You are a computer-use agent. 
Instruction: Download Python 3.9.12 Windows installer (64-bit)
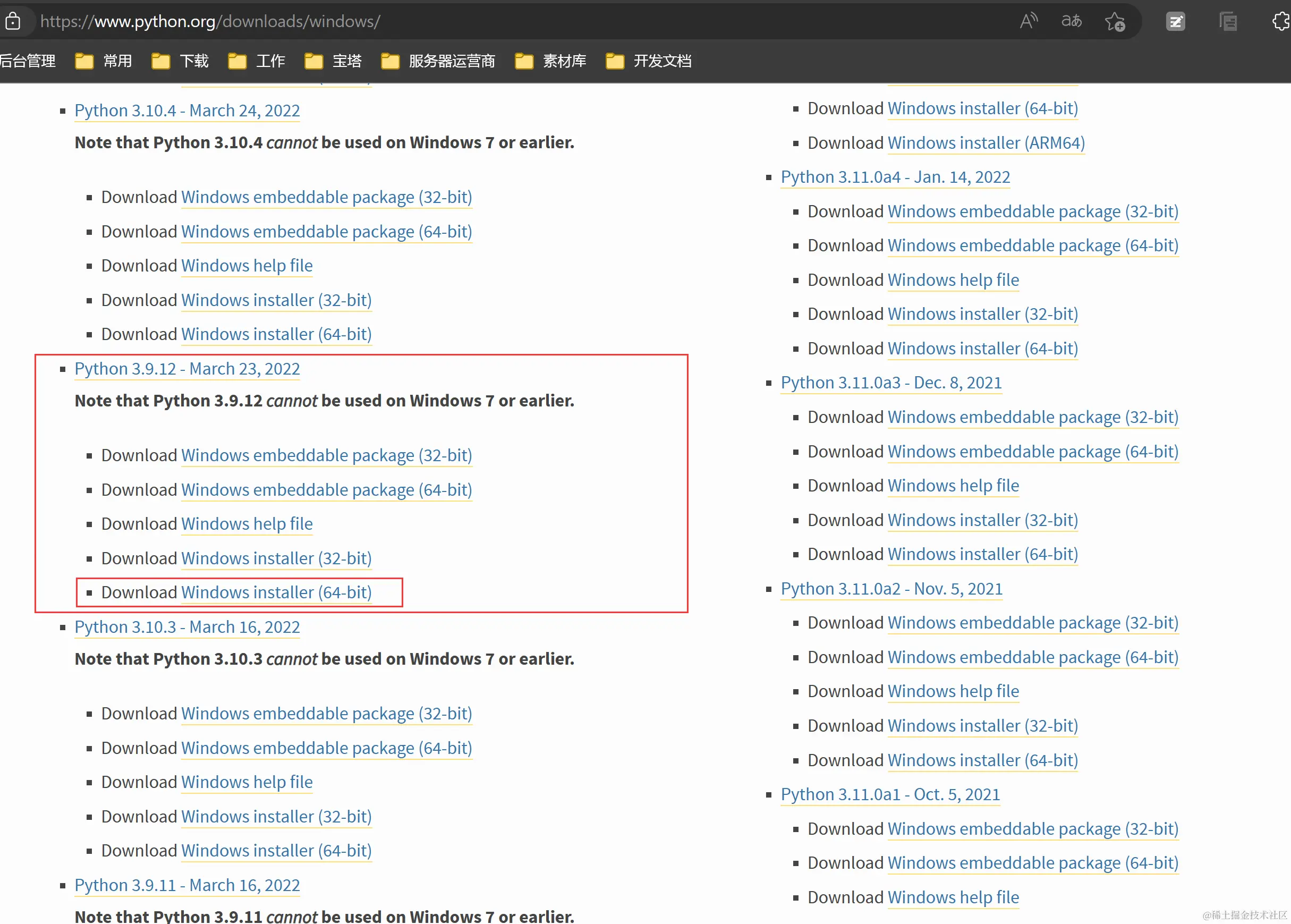point(276,592)
